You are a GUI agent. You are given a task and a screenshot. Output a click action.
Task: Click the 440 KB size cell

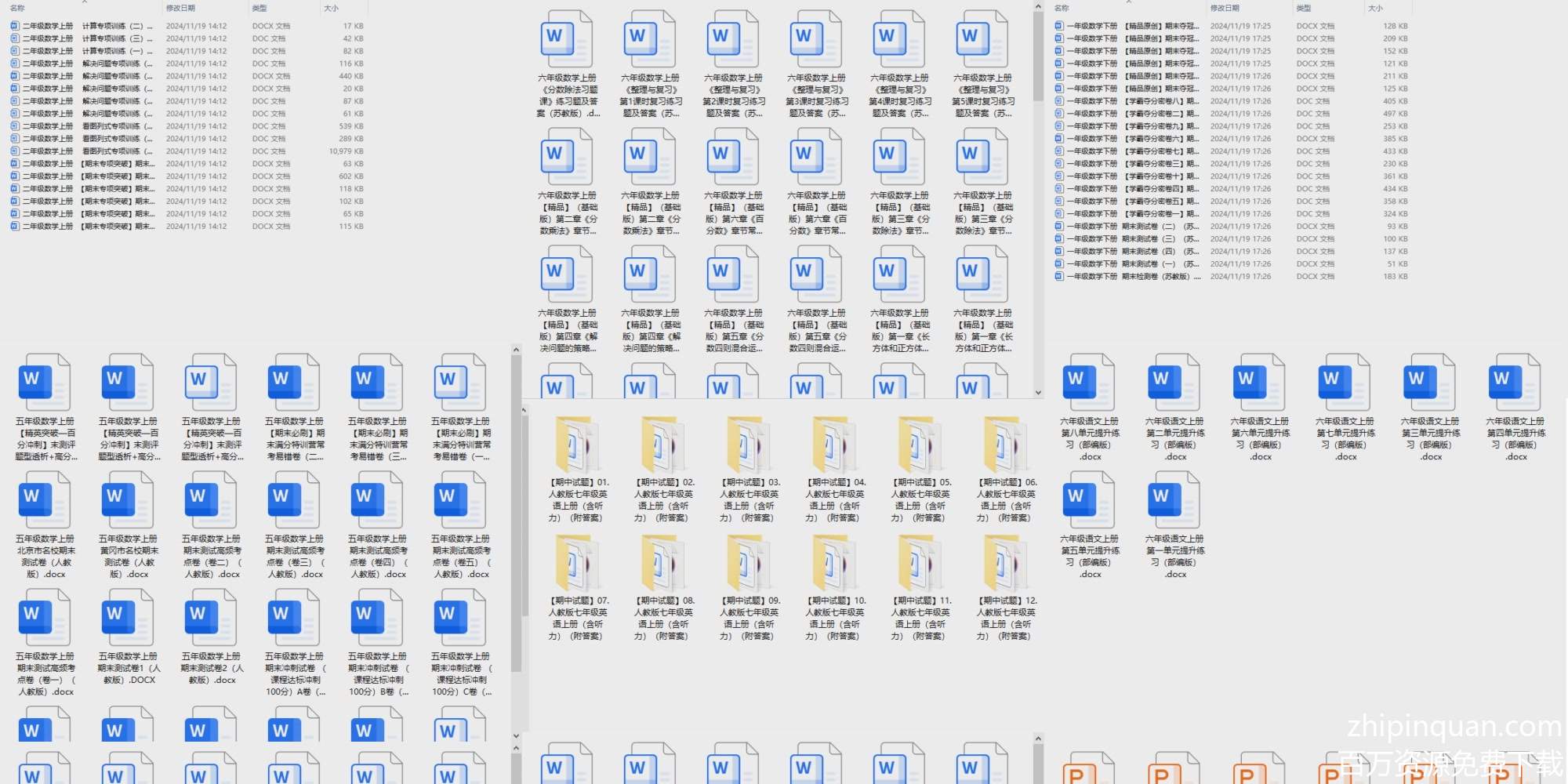[x=350, y=76]
